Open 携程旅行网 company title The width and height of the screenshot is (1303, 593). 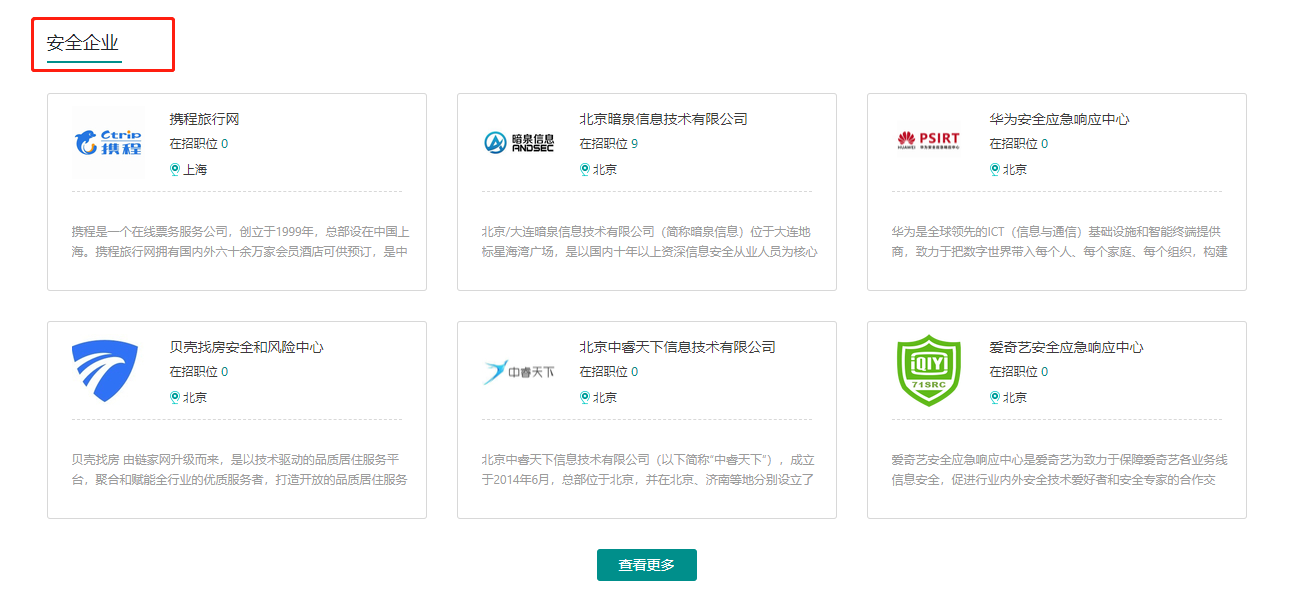point(204,119)
